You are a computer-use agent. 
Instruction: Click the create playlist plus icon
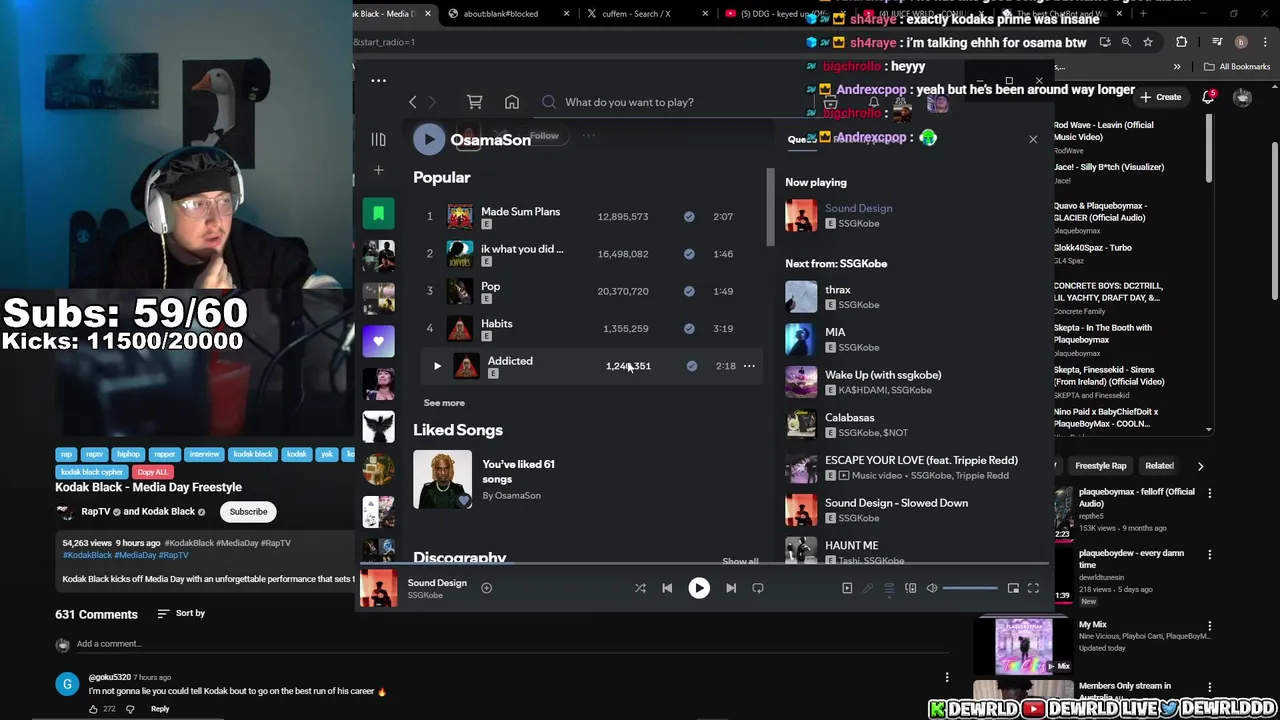(378, 171)
